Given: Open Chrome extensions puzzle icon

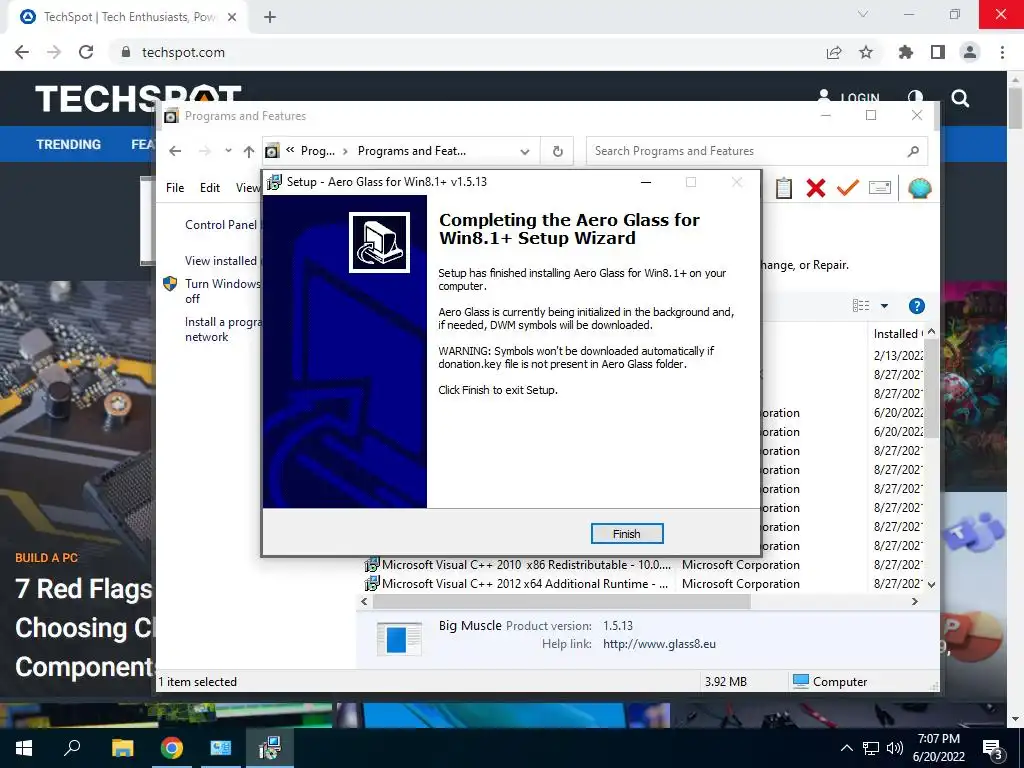Looking at the screenshot, I should tap(906, 52).
